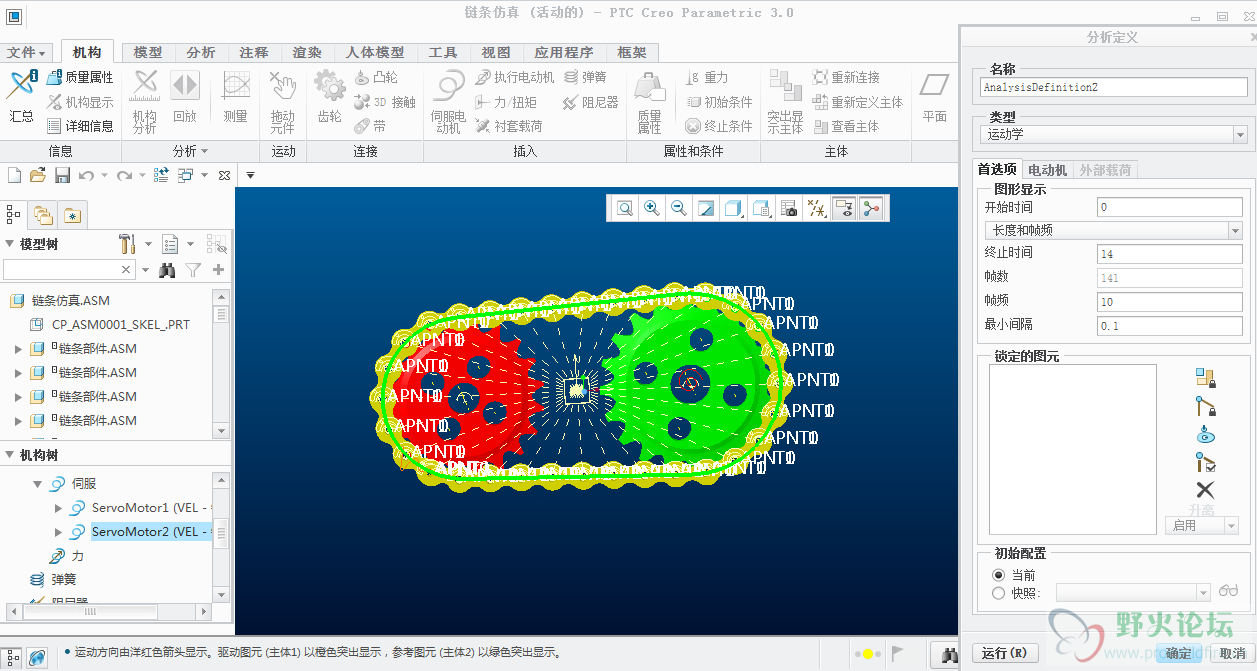1257x671 pixels.
Task: Click the 最小间隔 input field
Action: tap(1169, 326)
